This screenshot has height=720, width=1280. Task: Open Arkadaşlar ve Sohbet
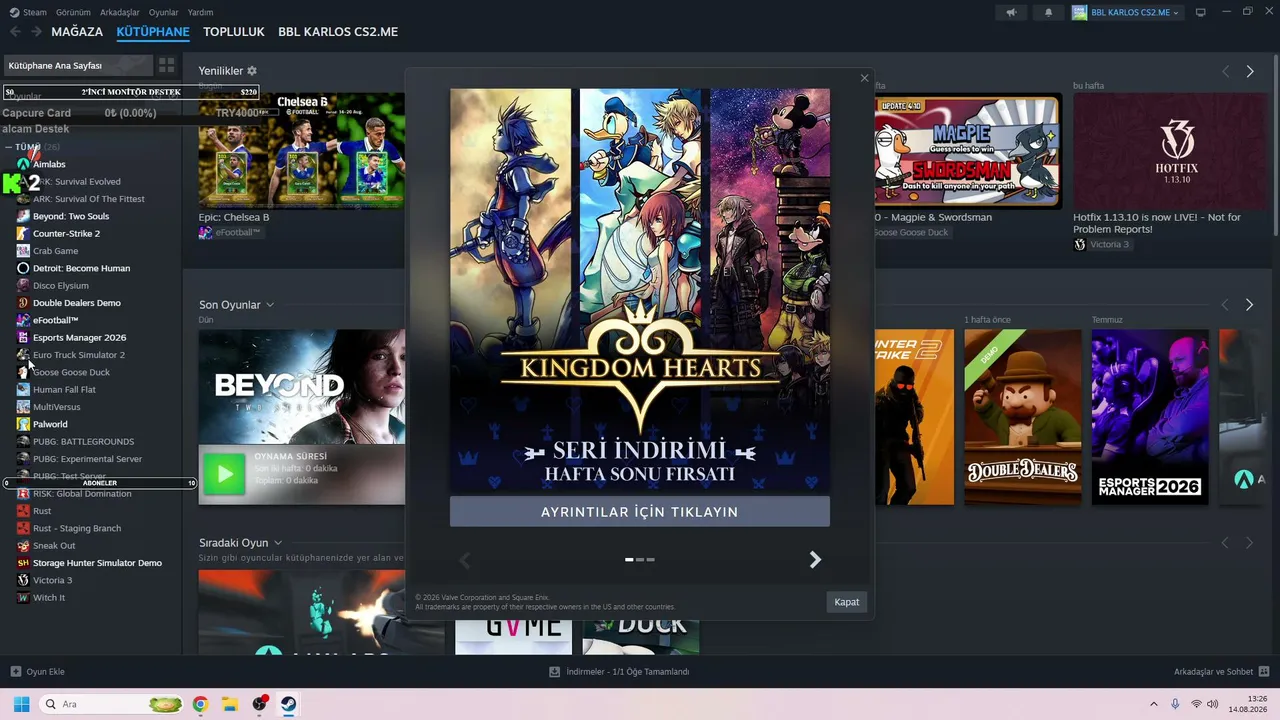pos(1222,672)
